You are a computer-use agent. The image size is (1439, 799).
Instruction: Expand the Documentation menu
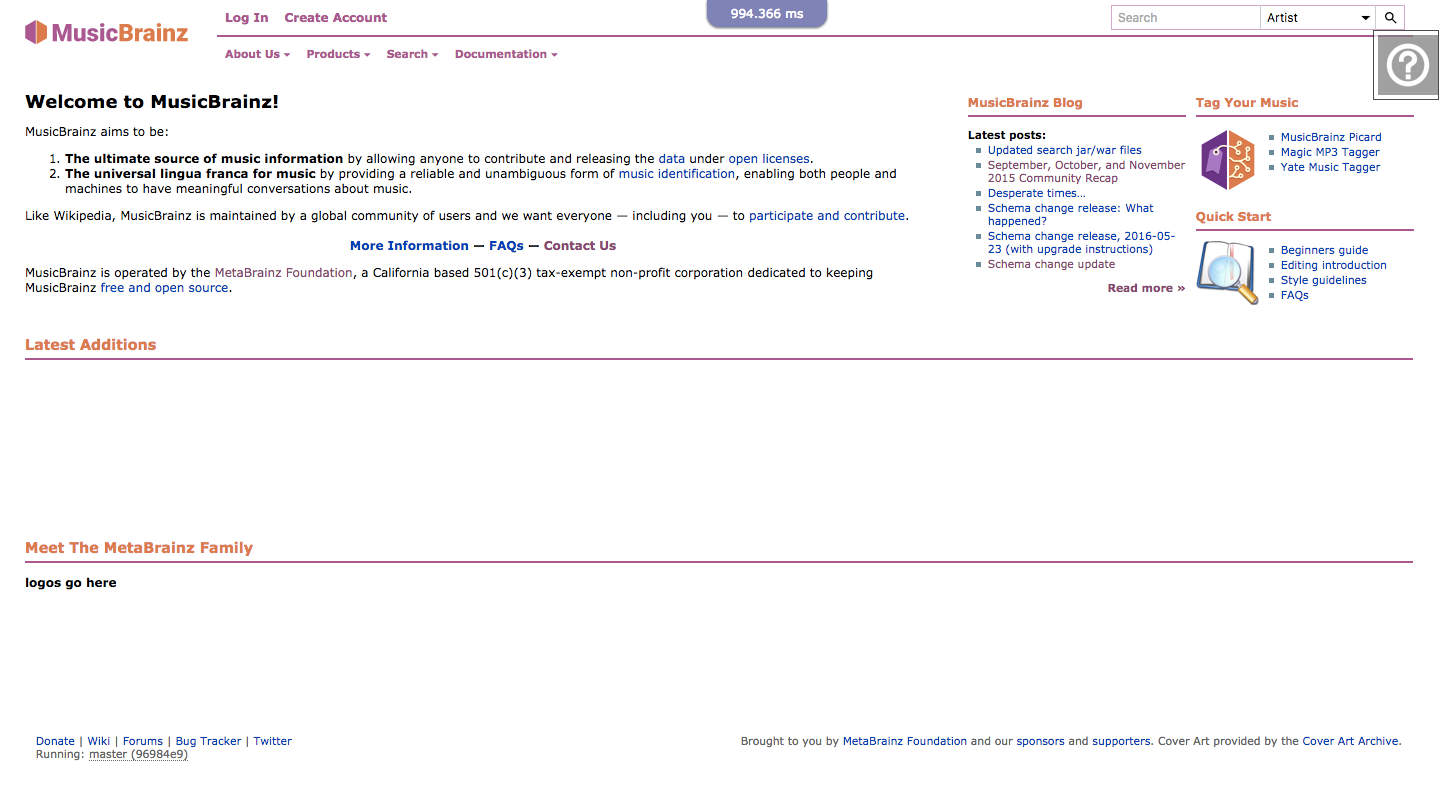(506, 54)
